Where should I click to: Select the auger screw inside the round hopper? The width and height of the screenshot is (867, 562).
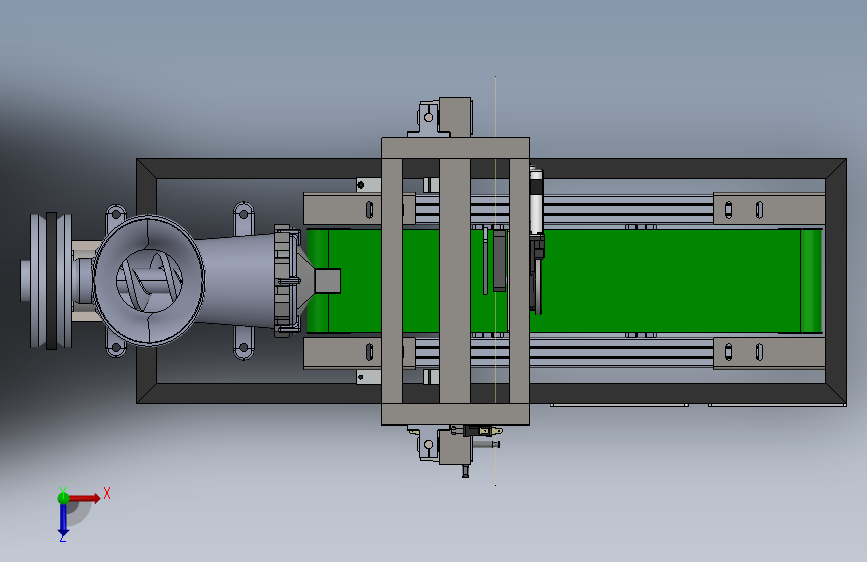point(149,281)
